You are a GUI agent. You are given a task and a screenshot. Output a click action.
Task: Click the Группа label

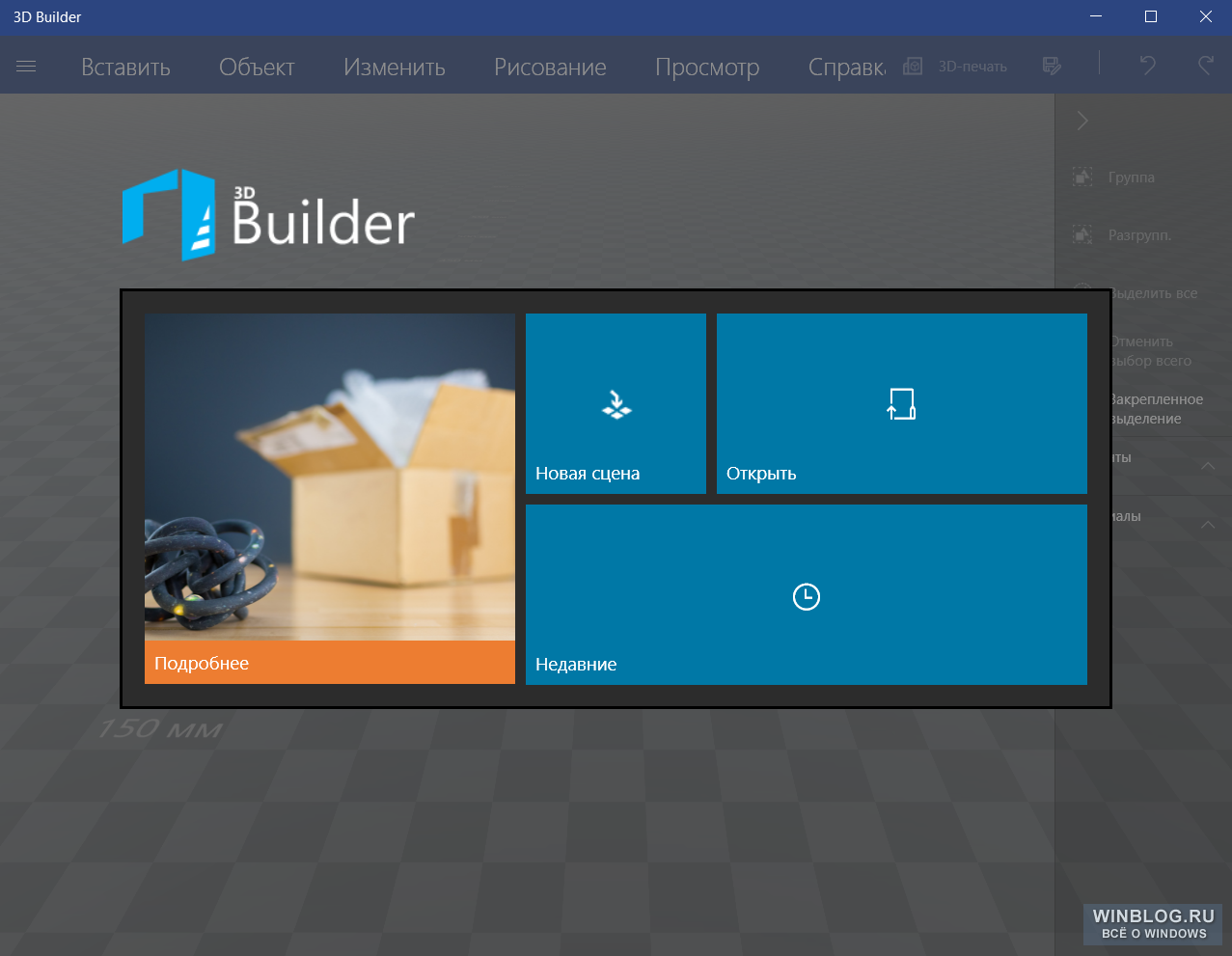[x=1132, y=178]
